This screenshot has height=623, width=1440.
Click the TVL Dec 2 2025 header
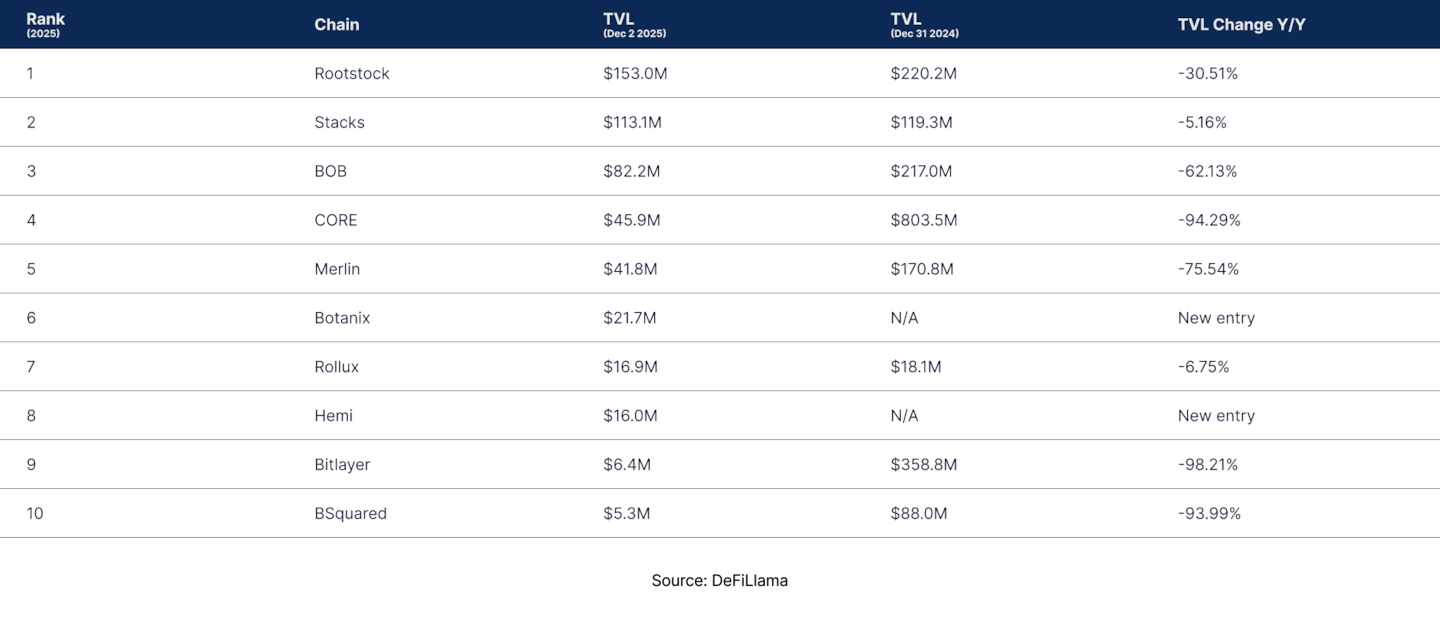pos(633,25)
